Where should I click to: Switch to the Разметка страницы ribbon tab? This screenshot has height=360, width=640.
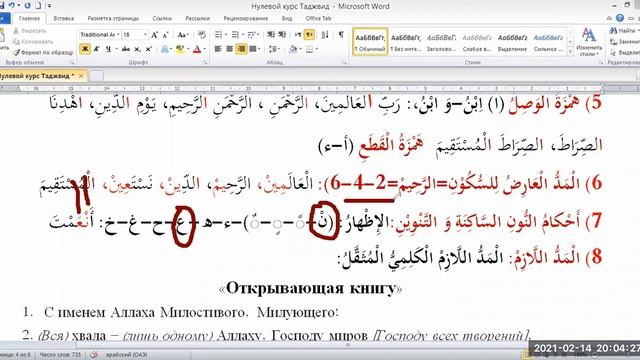click(x=113, y=18)
